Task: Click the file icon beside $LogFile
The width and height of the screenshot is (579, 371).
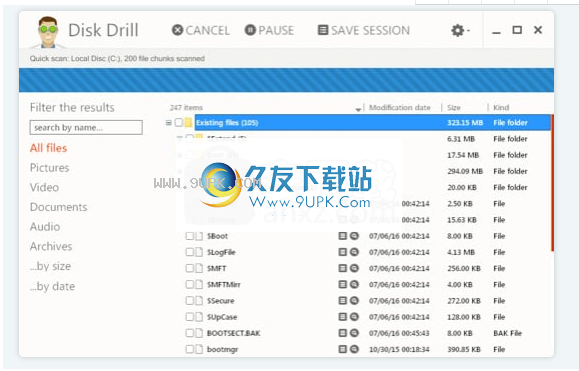Action: click(199, 252)
